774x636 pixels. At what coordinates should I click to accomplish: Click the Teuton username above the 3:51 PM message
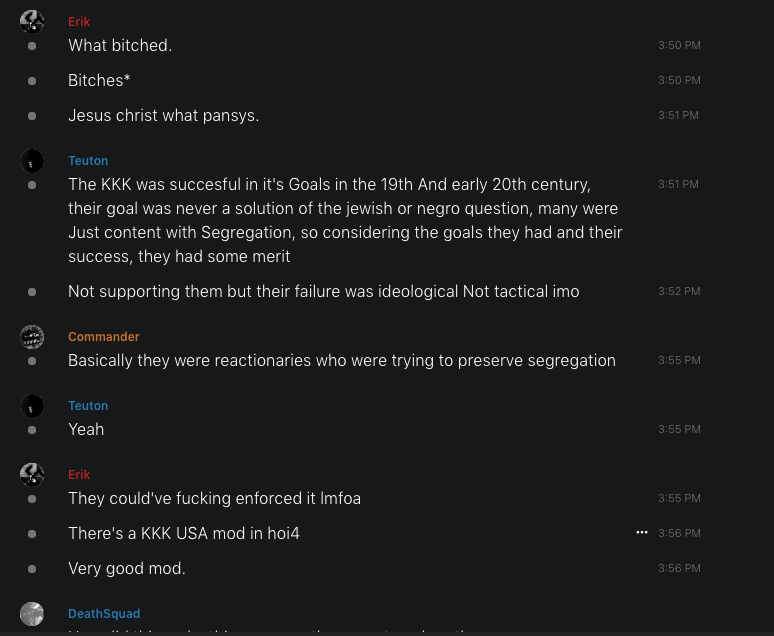pyautogui.click(x=88, y=161)
